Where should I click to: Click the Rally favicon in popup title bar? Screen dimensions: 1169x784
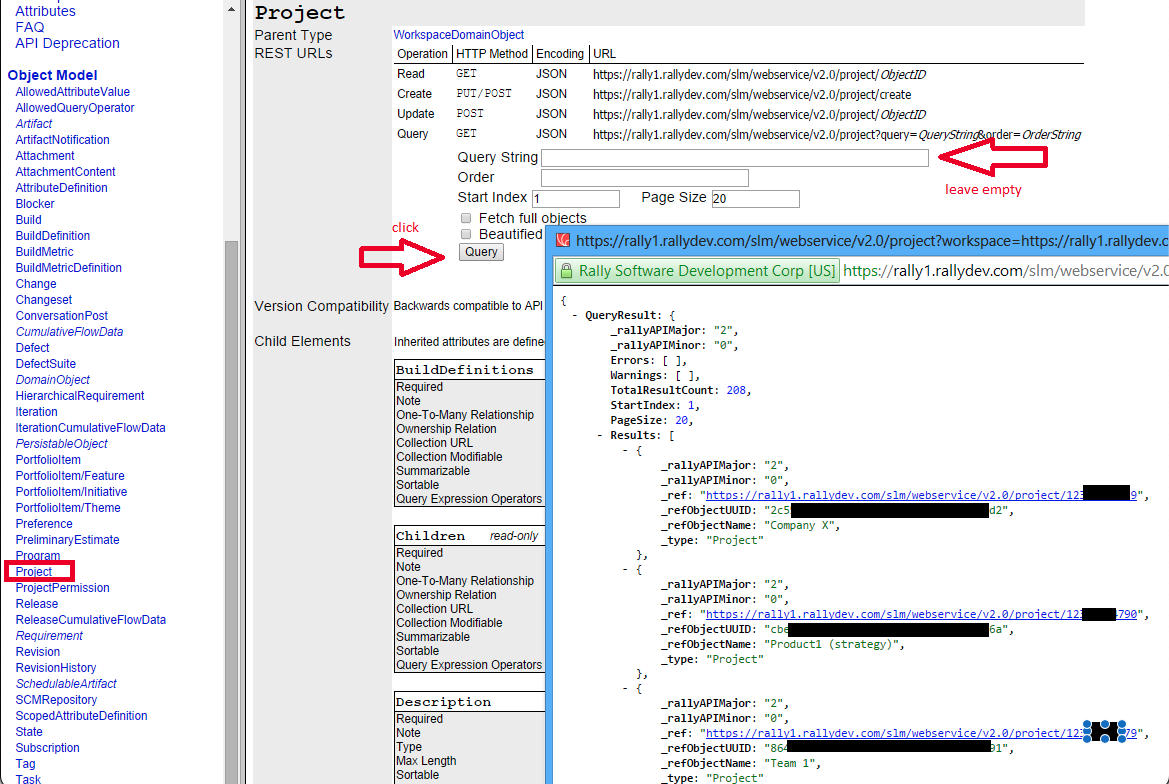563,241
